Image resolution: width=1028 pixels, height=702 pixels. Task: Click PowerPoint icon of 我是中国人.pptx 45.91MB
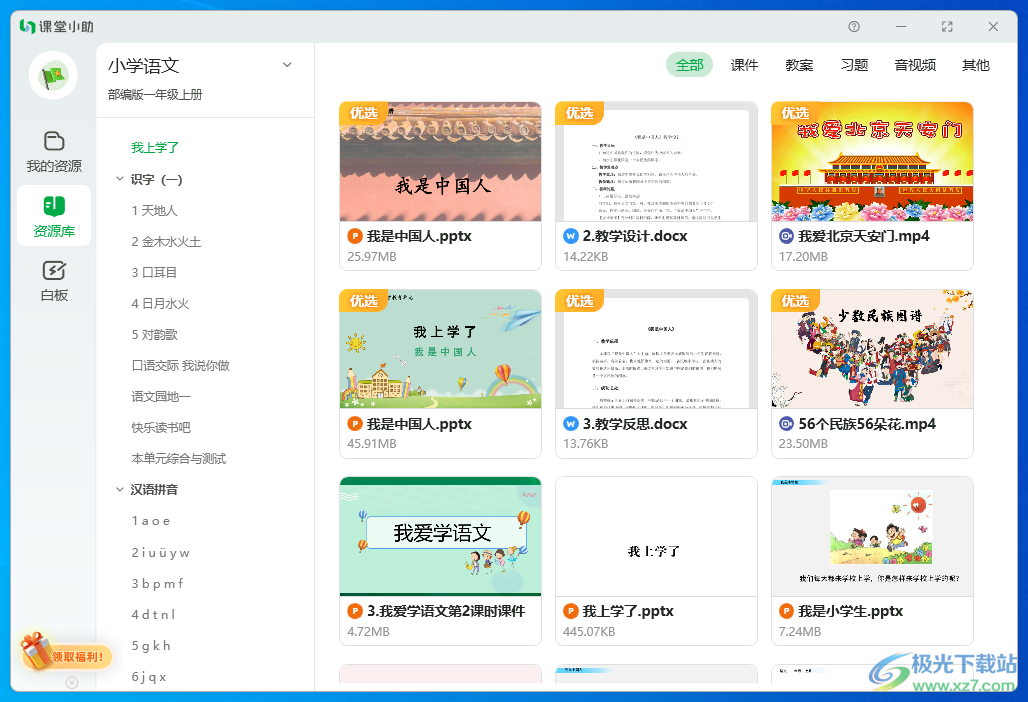click(355, 424)
